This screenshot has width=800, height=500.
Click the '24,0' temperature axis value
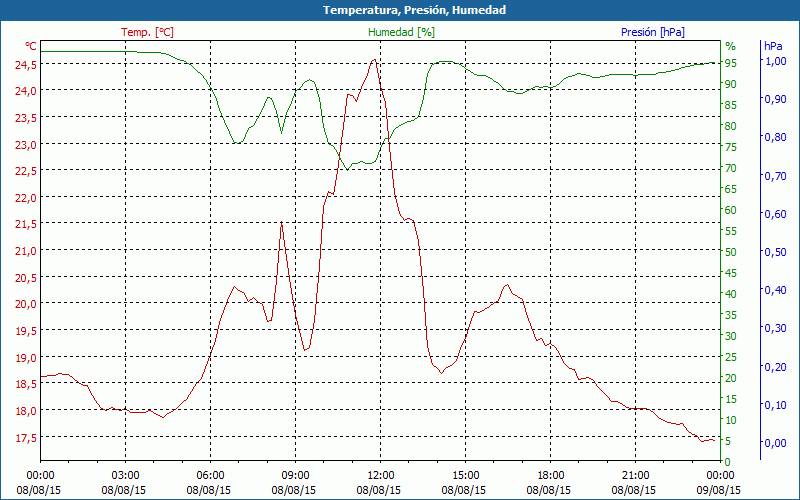point(26,91)
